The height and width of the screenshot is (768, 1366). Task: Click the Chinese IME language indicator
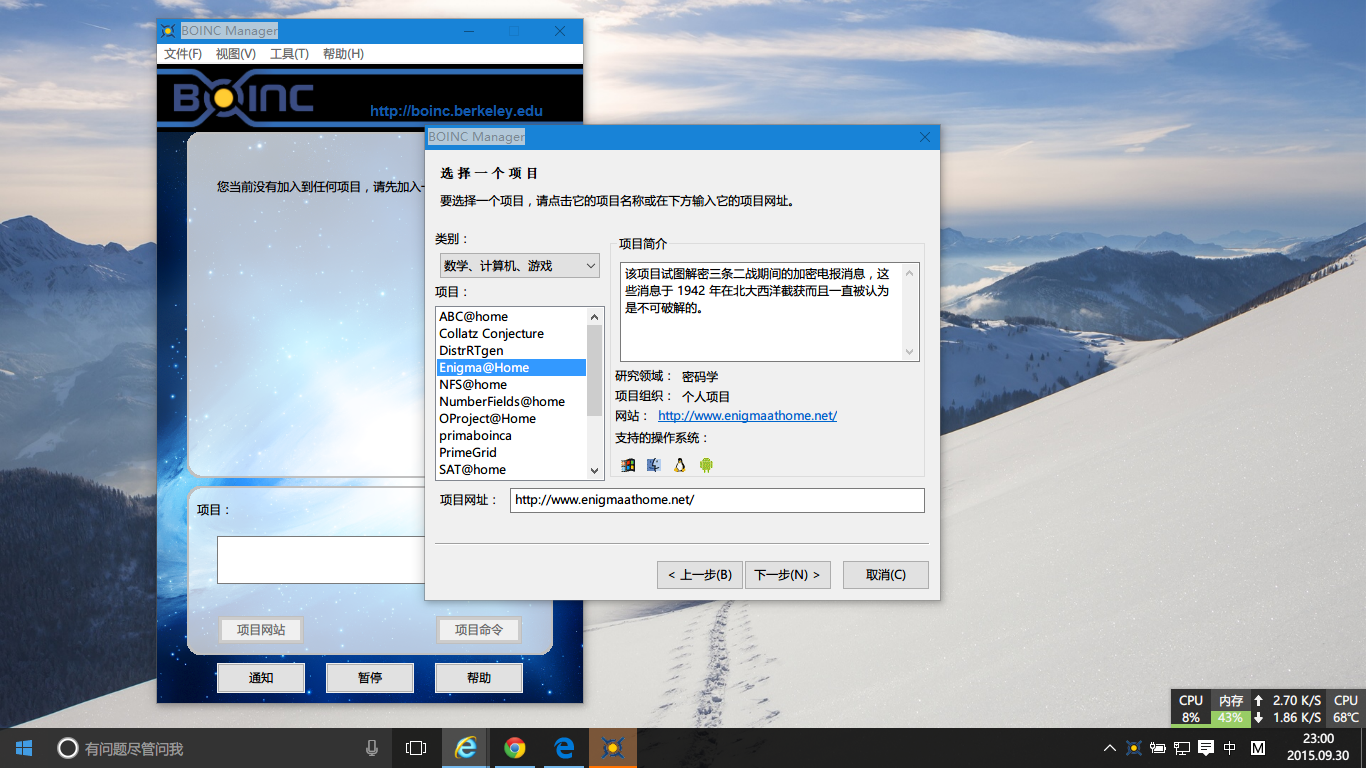1230,748
